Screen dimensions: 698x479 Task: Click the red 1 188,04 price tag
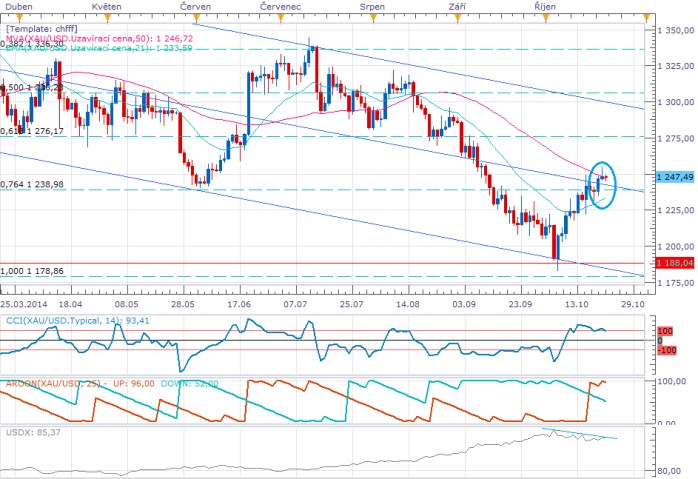[675, 263]
